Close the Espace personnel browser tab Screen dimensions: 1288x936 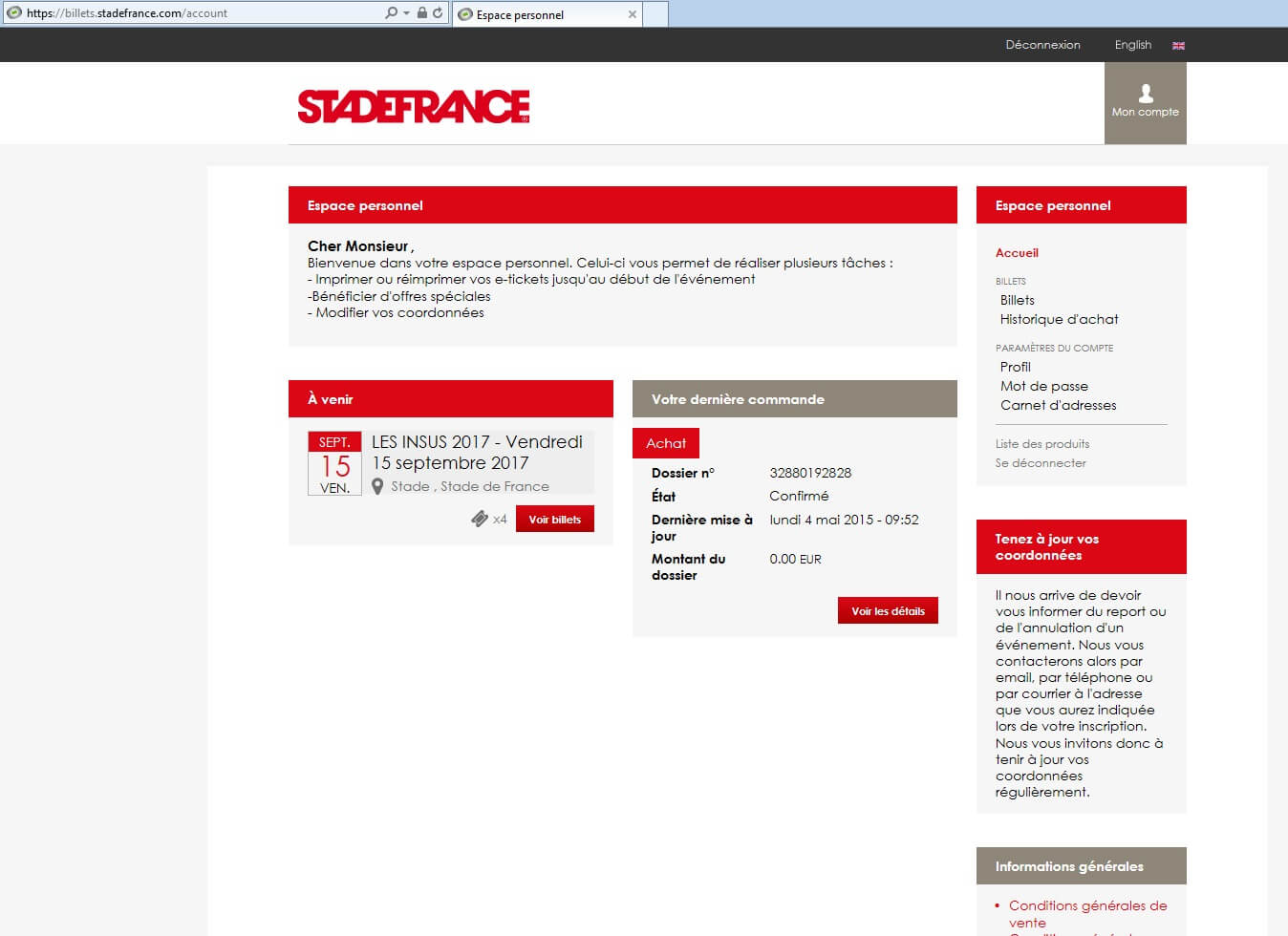(x=632, y=14)
